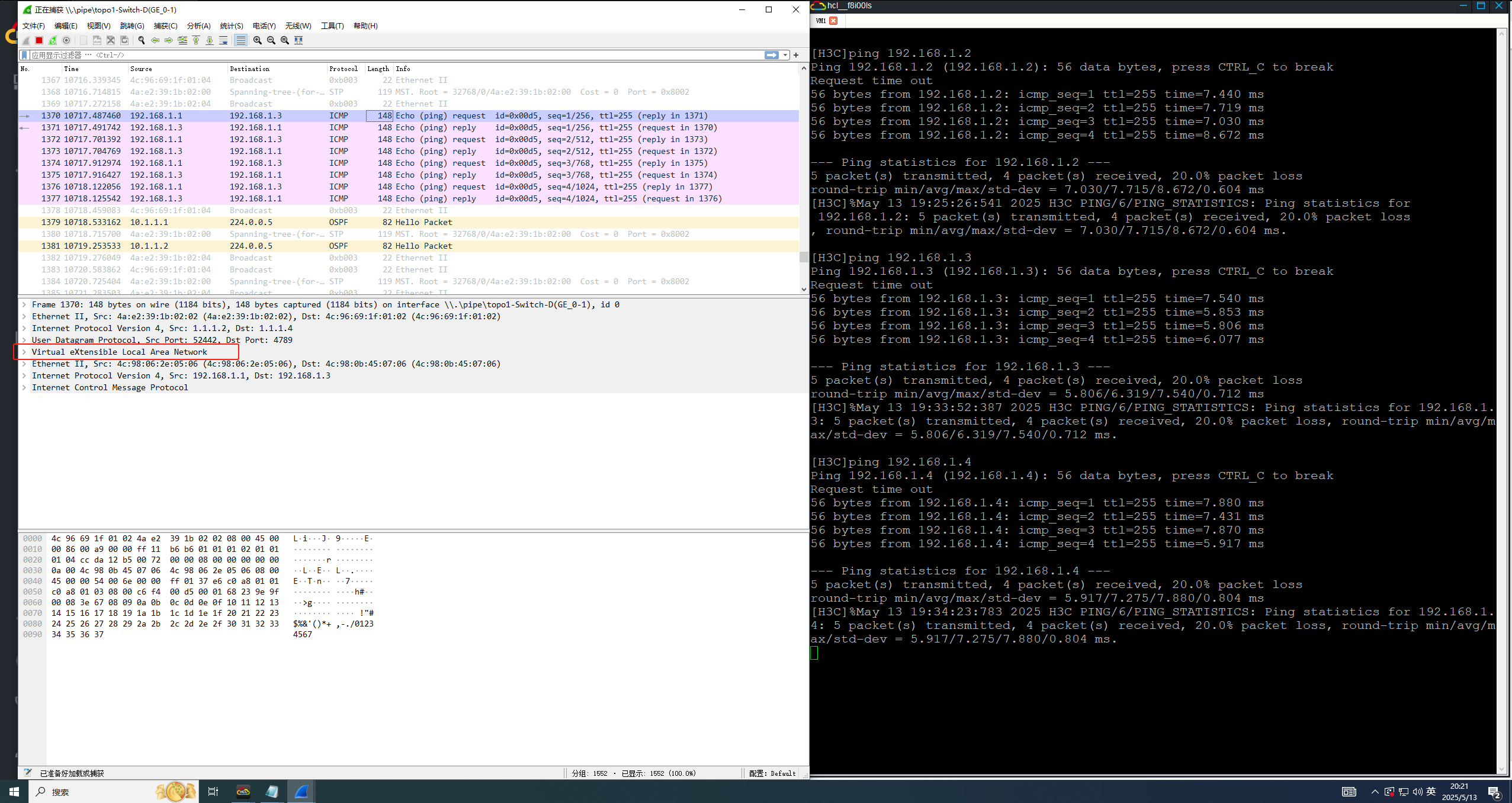Close the VM1 terminal tab
Viewport: 1512px width, 803px height.
click(x=833, y=21)
